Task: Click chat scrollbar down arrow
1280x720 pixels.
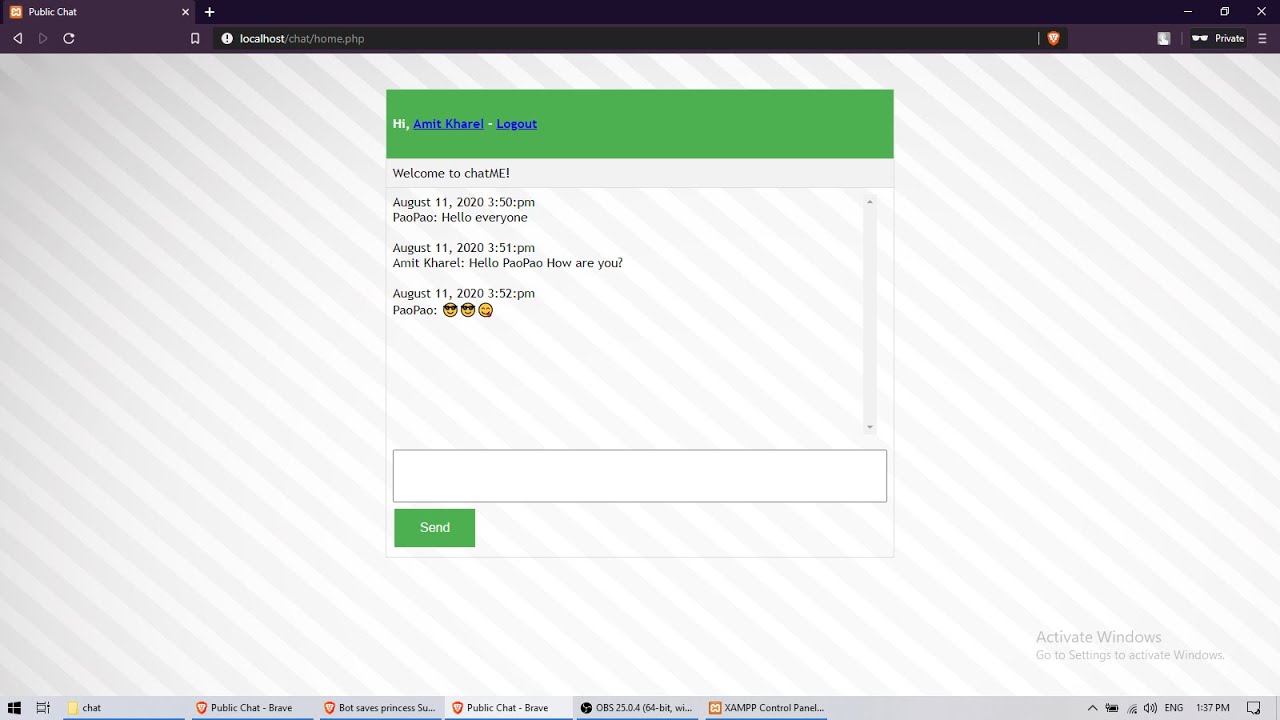Action: (870, 427)
